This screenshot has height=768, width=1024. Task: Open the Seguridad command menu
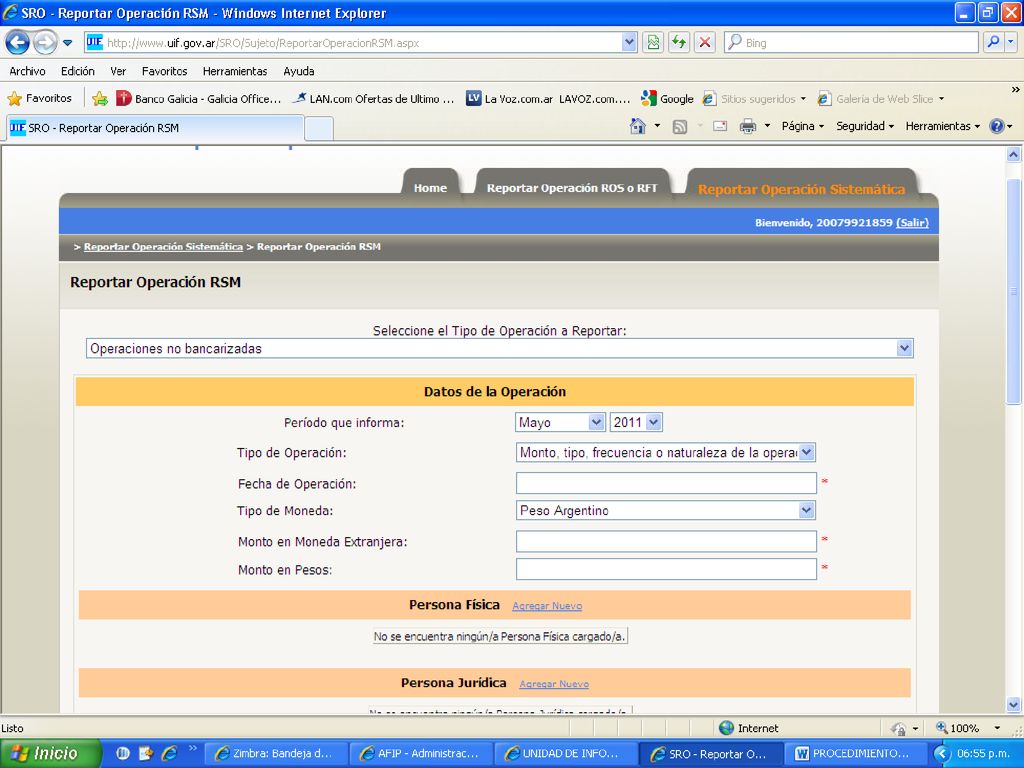tap(865, 126)
